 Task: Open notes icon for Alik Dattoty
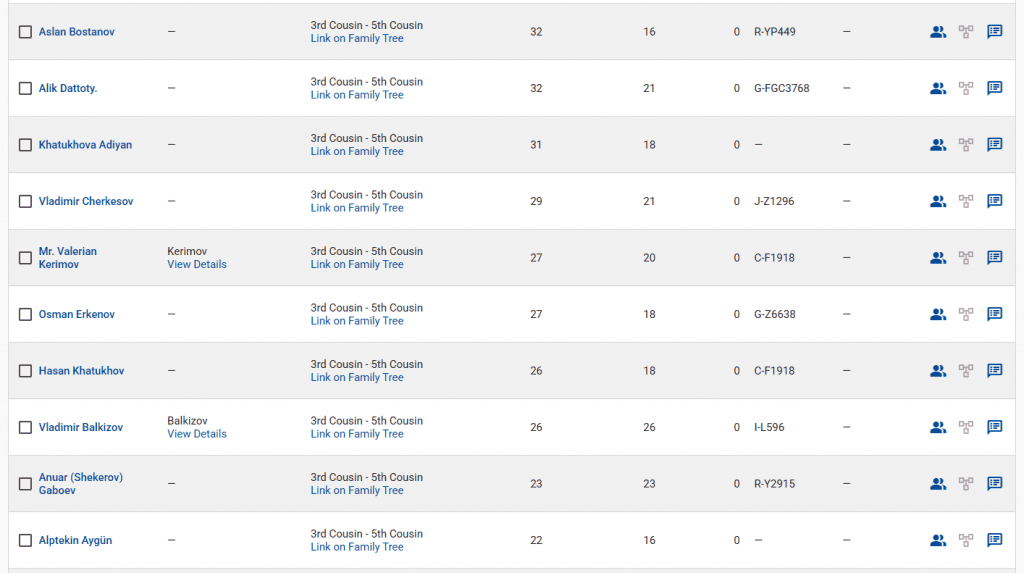coord(994,88)
